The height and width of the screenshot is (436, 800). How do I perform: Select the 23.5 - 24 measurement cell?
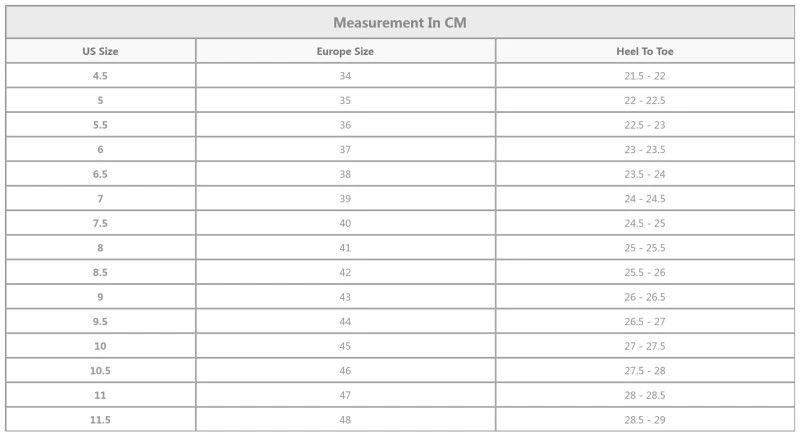pos(645,174)
